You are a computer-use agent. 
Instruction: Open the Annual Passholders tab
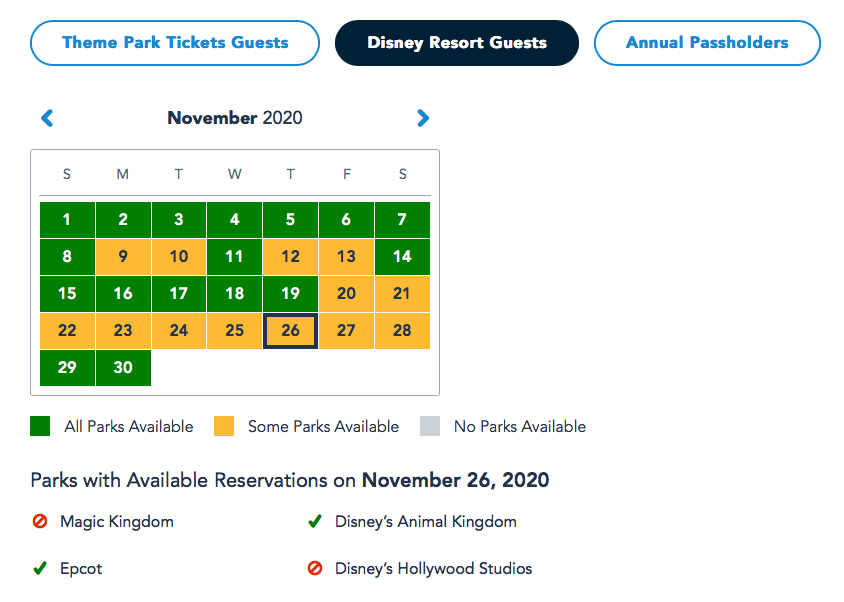pos(707,43)
